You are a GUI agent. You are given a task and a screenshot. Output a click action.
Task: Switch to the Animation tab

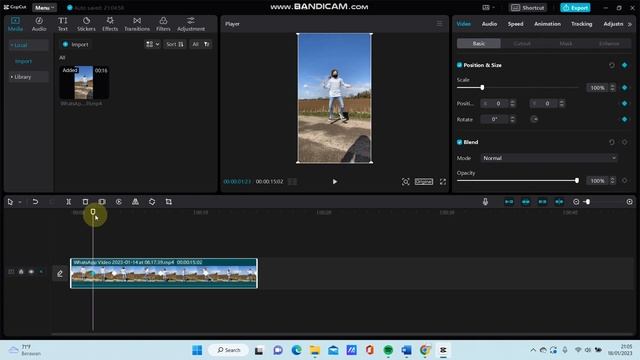click(x=547, y=24)
